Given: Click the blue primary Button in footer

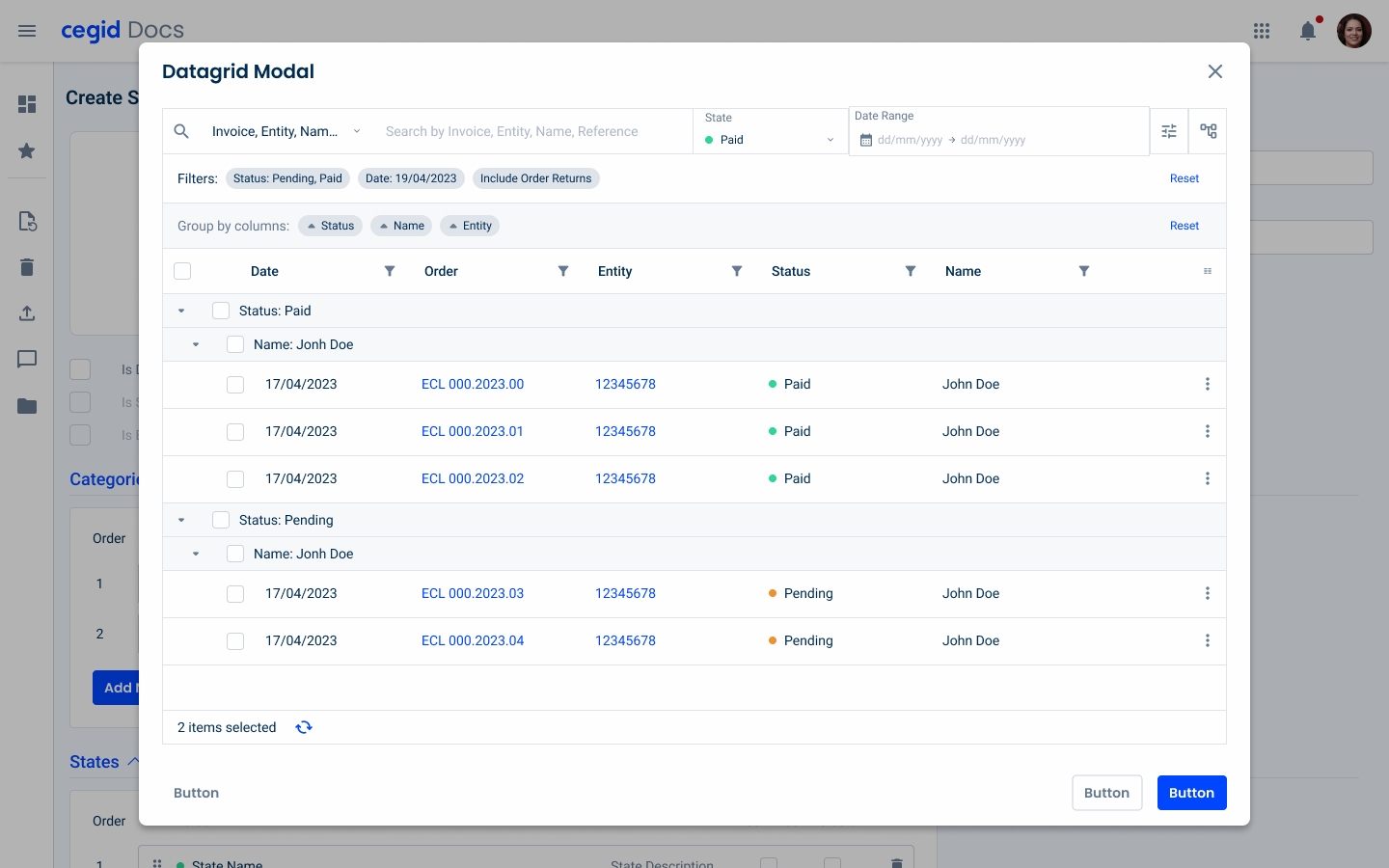Looking at the screenshot, I should [x=1191, y=793].
